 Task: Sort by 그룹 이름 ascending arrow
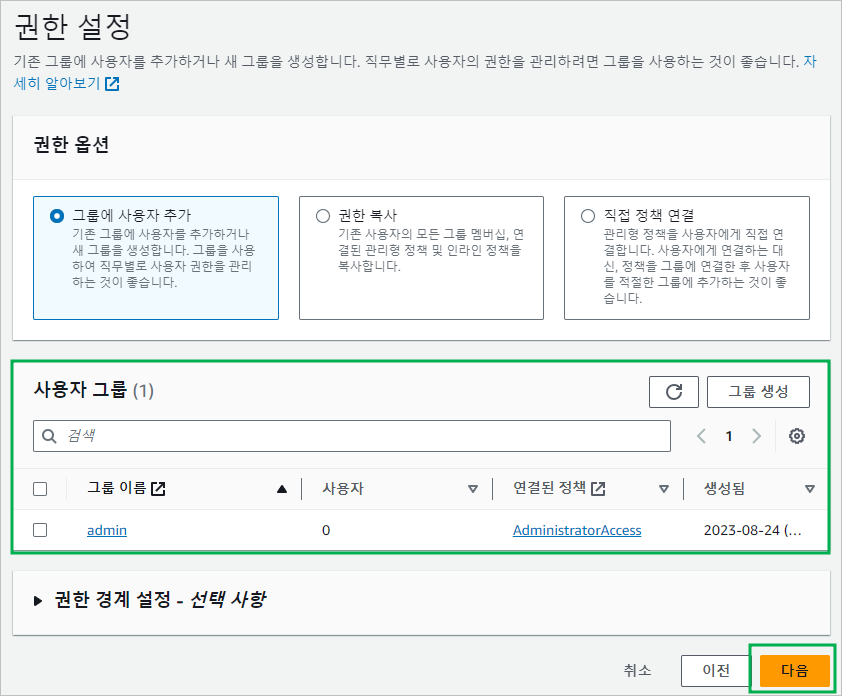(x=282, y=489)
